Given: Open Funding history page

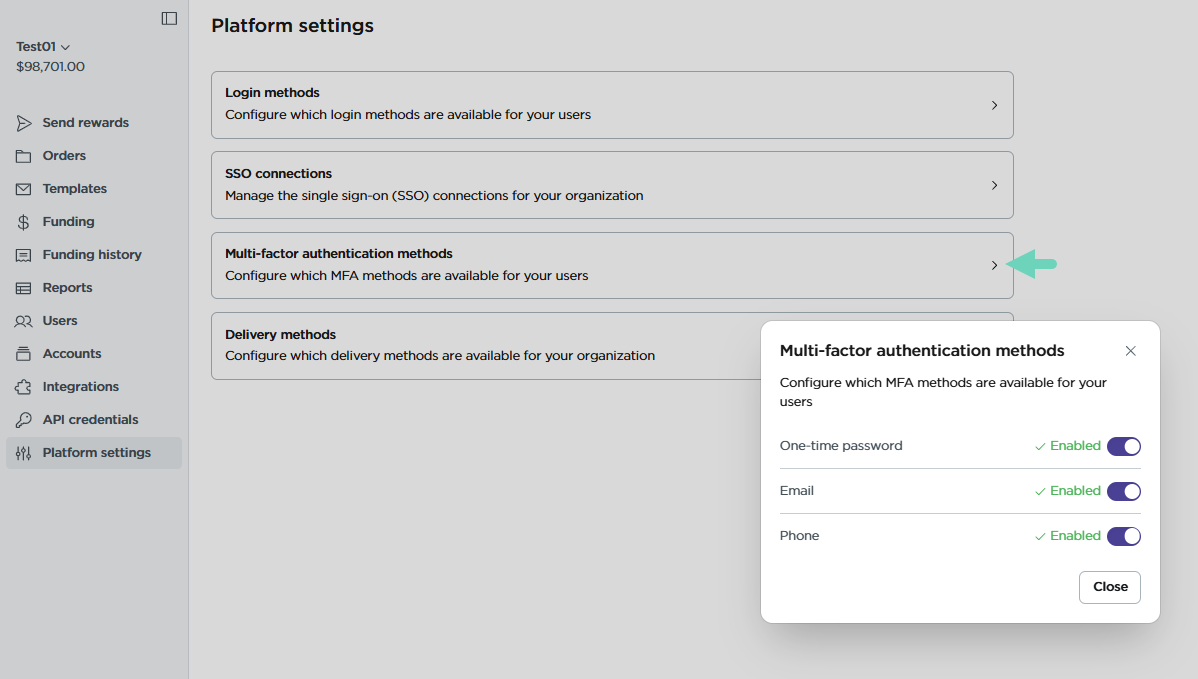Looking at the screenshot, I should pyautogui.click(x=94, y=255).
